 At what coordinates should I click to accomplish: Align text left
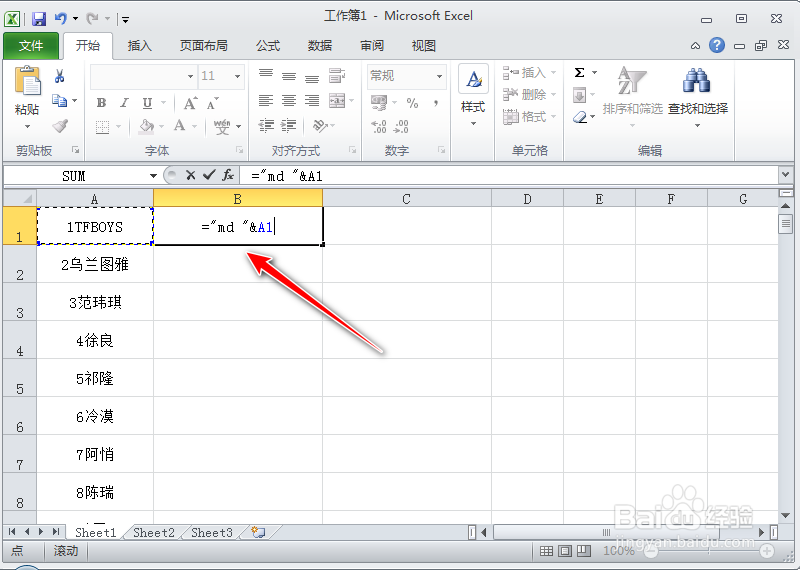(x=266, y=100)
